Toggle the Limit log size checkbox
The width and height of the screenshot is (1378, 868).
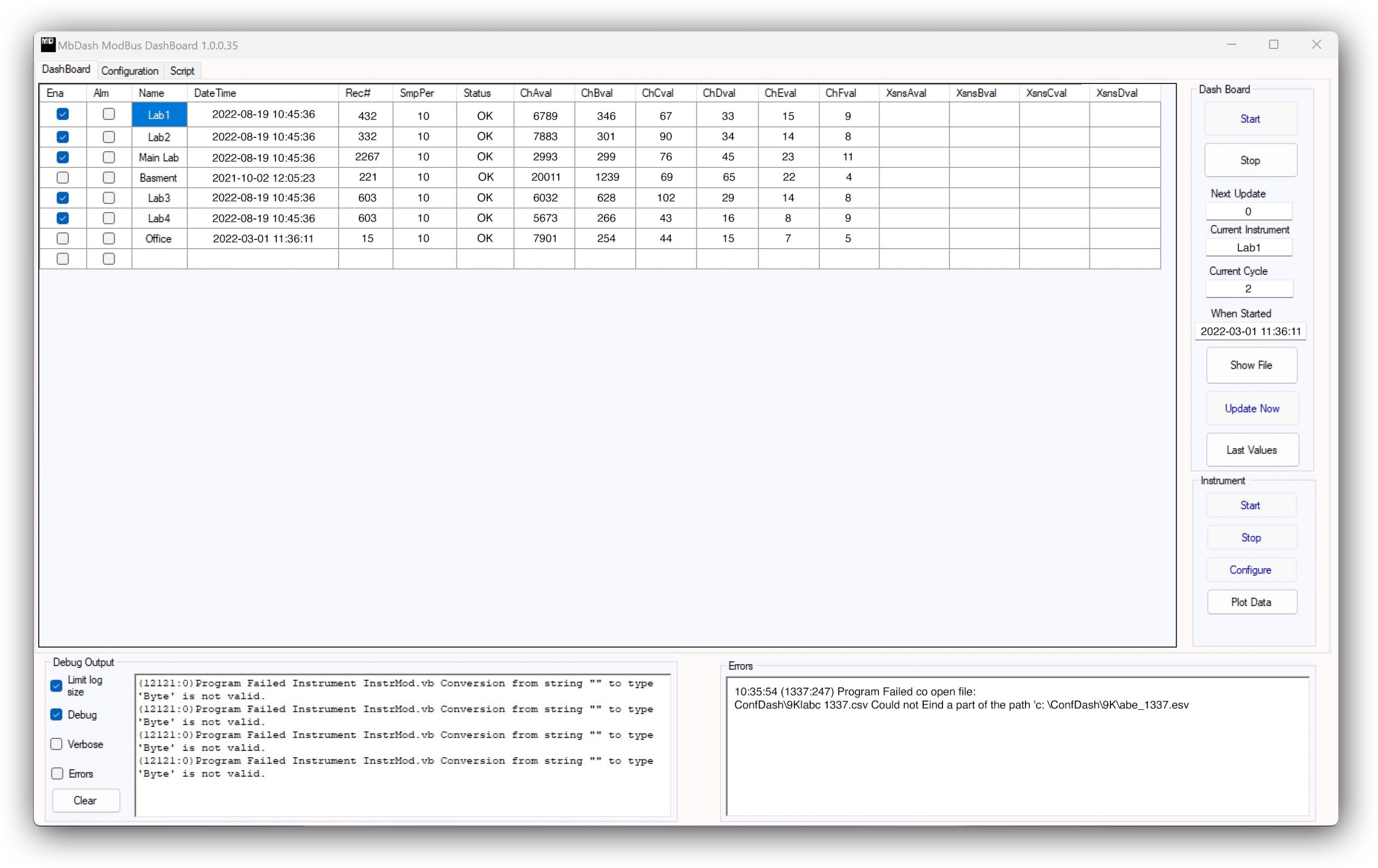coord(56,686)
